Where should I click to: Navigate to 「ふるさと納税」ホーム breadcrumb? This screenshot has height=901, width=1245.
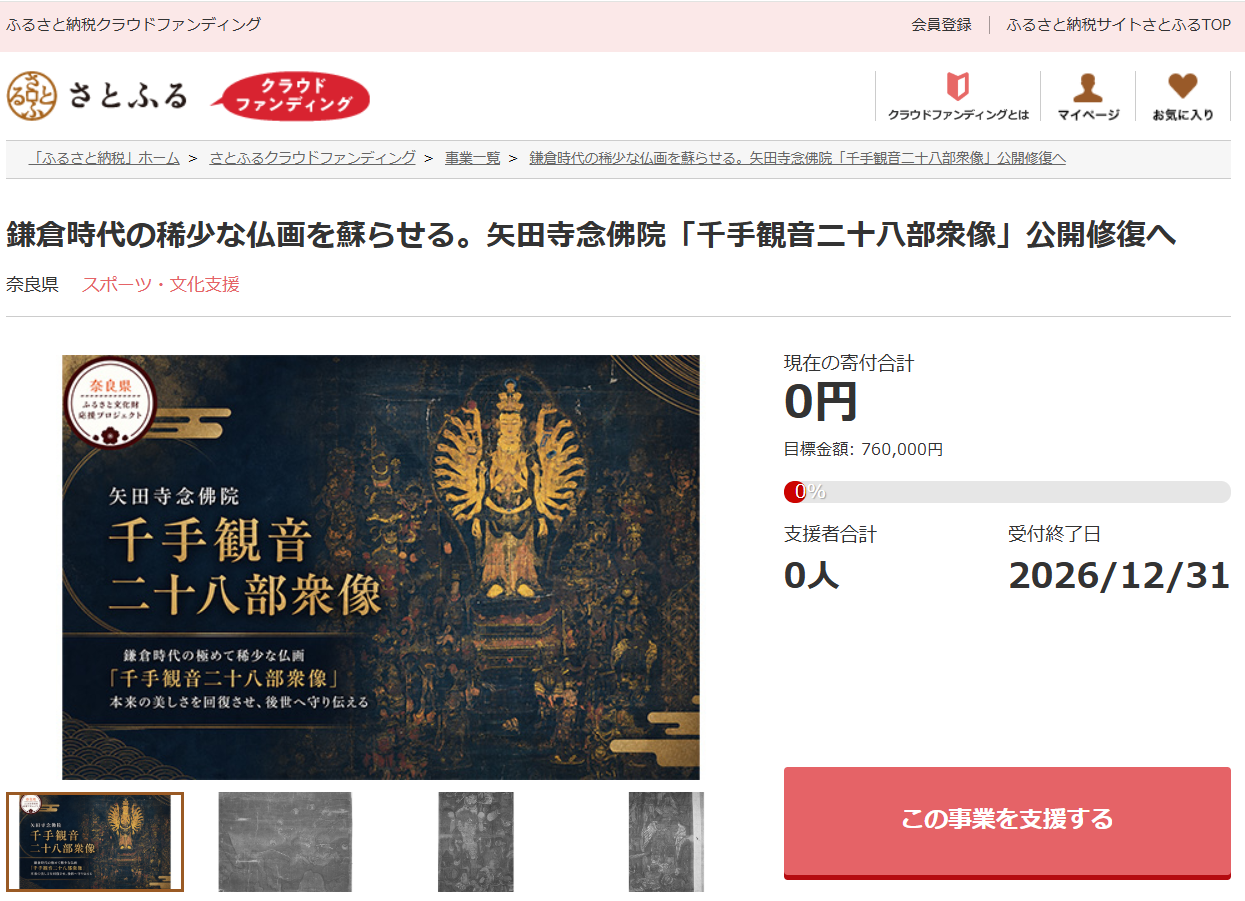point(104,158)
